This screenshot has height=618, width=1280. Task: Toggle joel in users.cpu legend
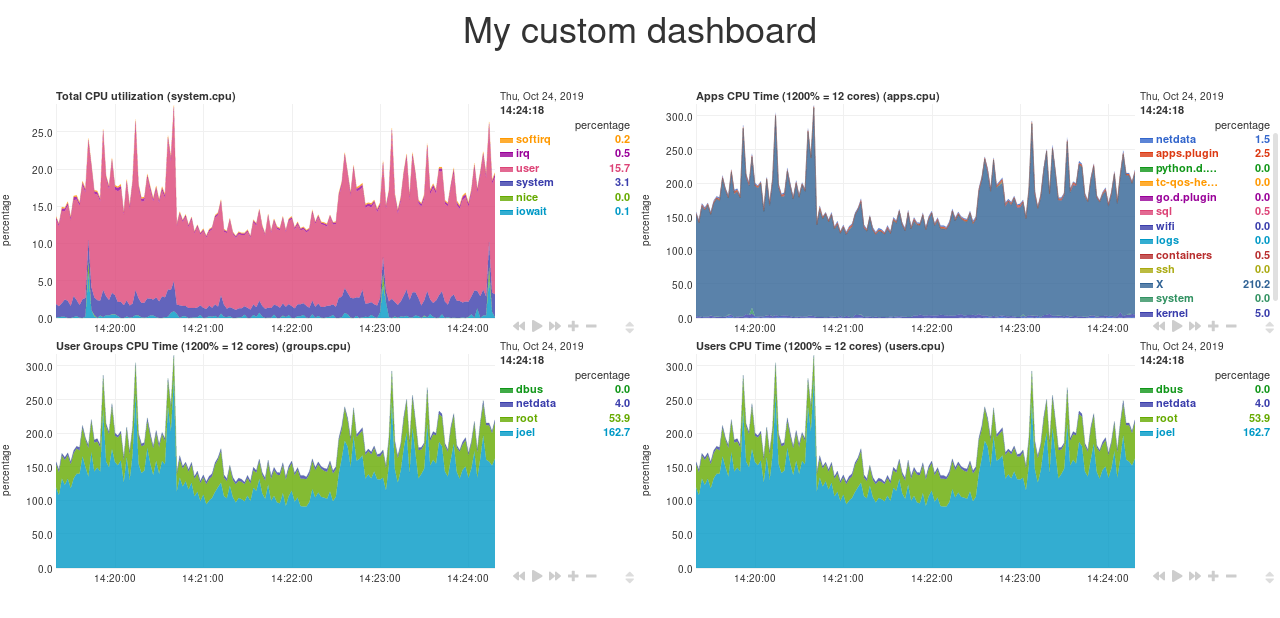tap(1165, 433)
